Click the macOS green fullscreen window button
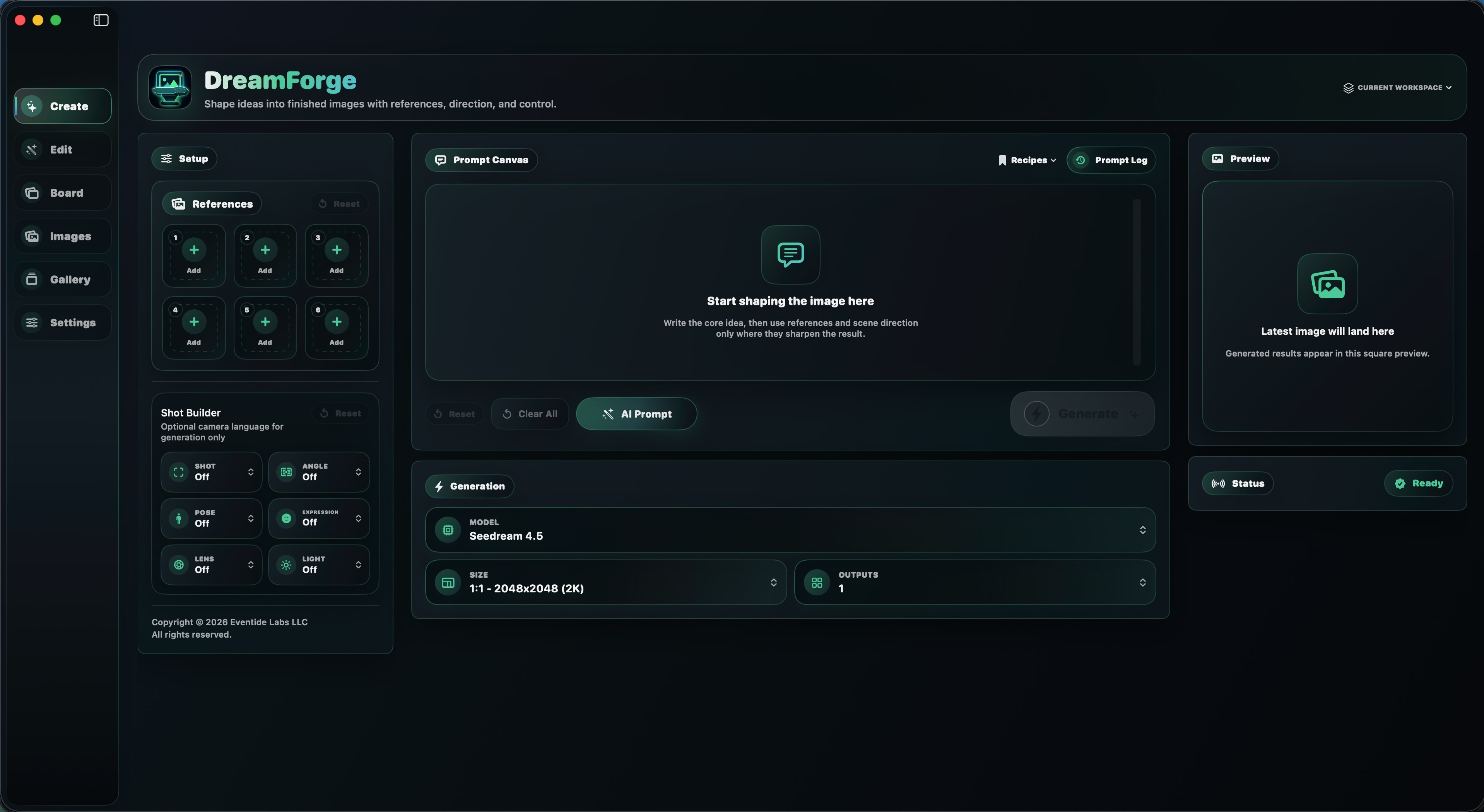Viewport: 1484px width, 812px height. click(x=56, y=20)
